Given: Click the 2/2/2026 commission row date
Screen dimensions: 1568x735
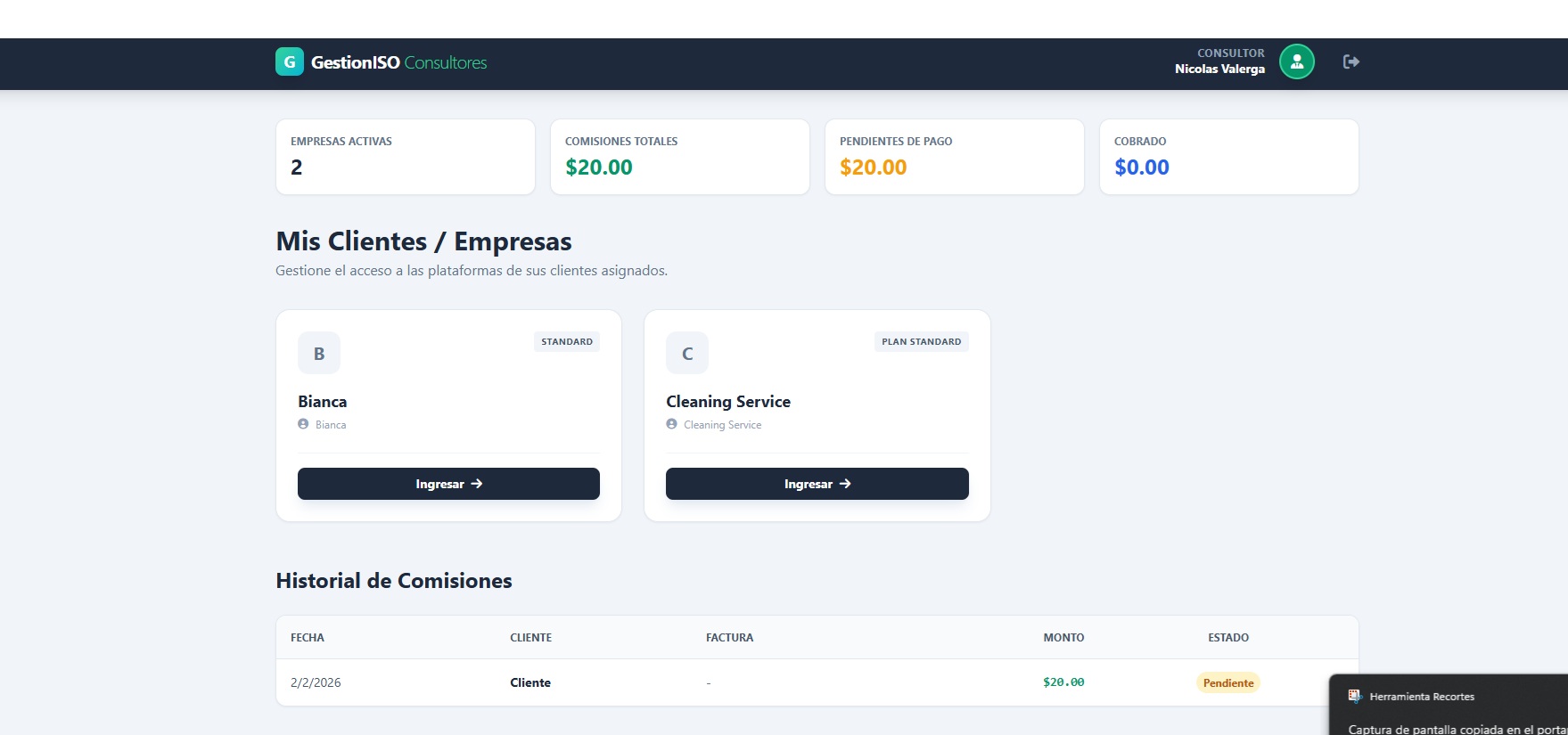Looking at the screenshot, I should [x=316, y=683].
